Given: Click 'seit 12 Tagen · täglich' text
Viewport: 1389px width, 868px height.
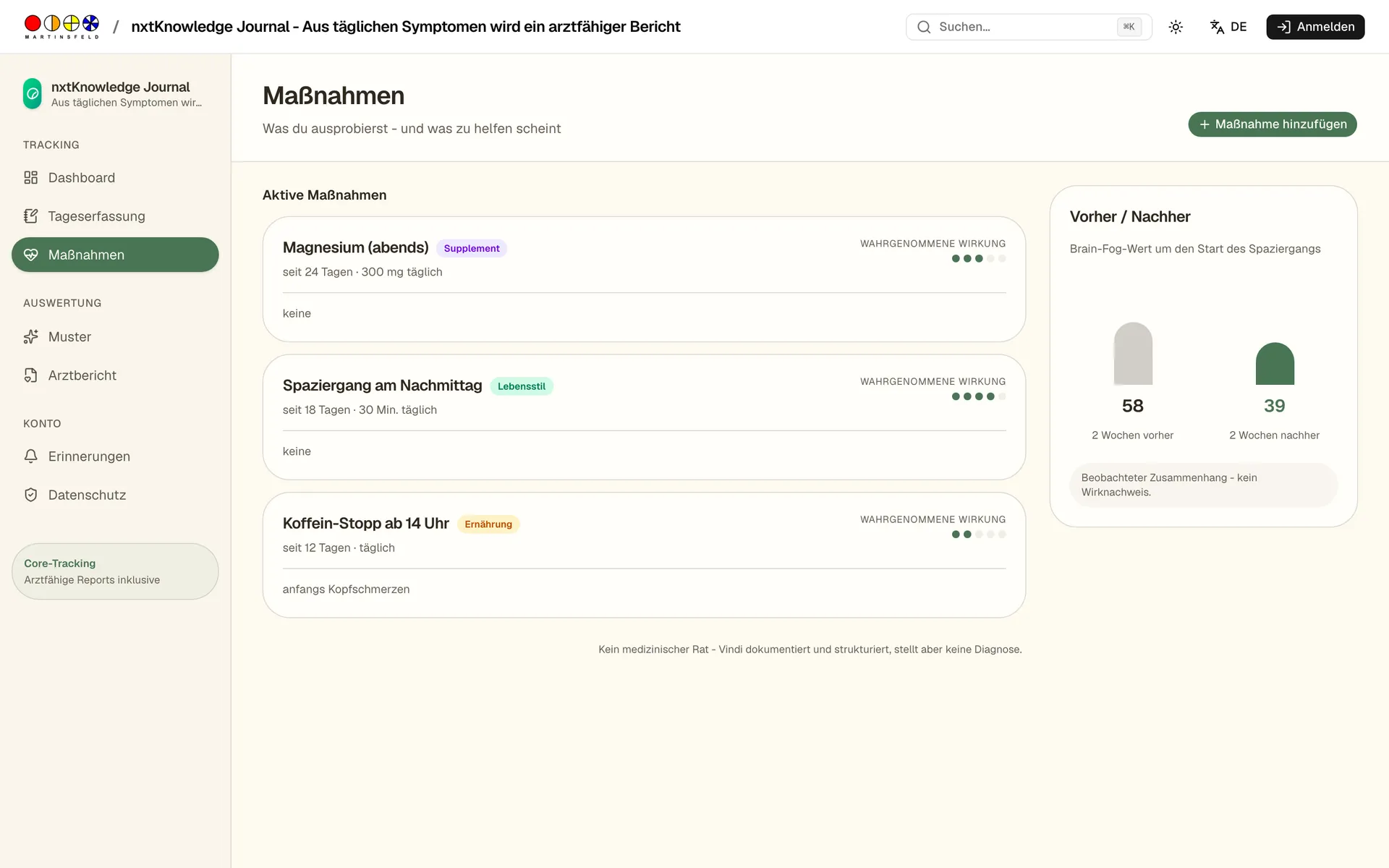Looking at the screenshot, I should (x=339, y=548).
